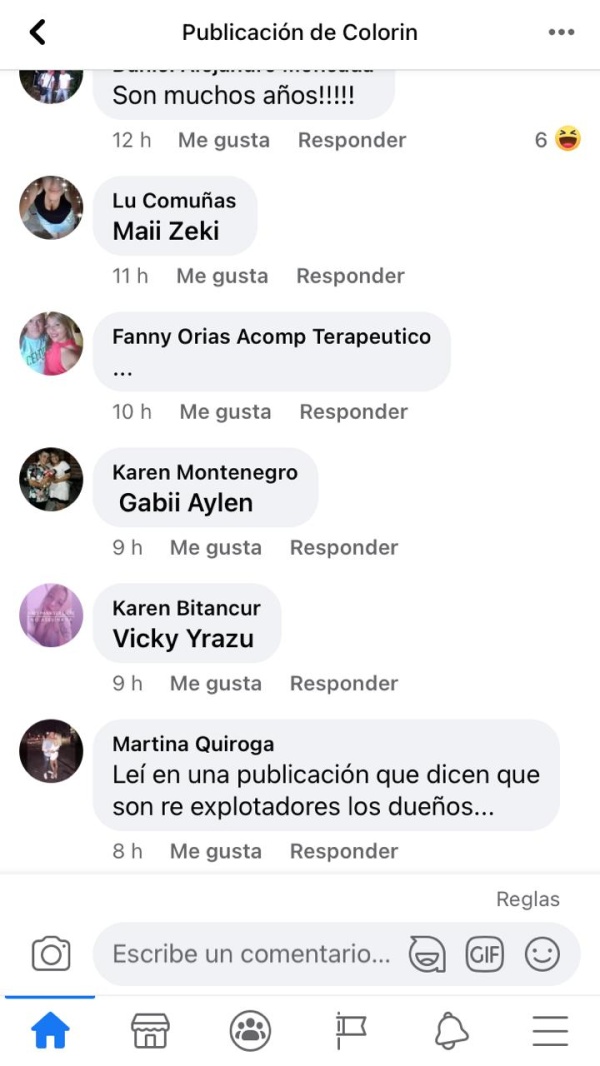Open Lu Comuñas profile picture
Screen dimensions: 600x1066
click(x=51, y=208)
